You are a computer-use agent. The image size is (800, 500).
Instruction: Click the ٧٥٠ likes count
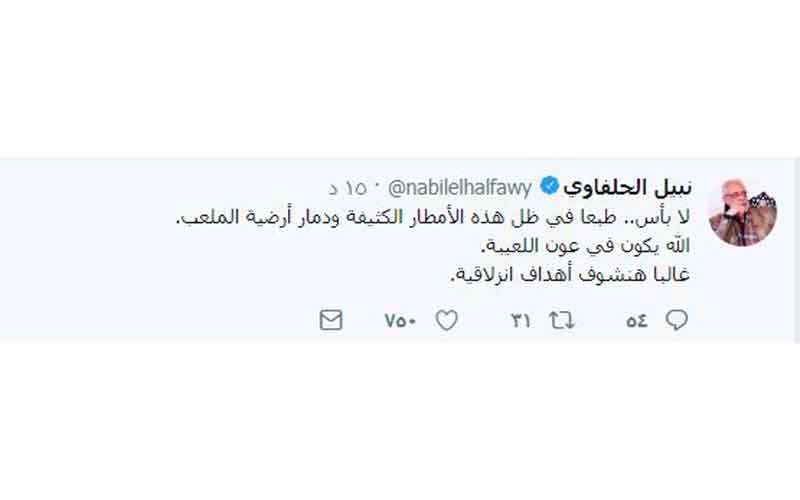(401, 321)
